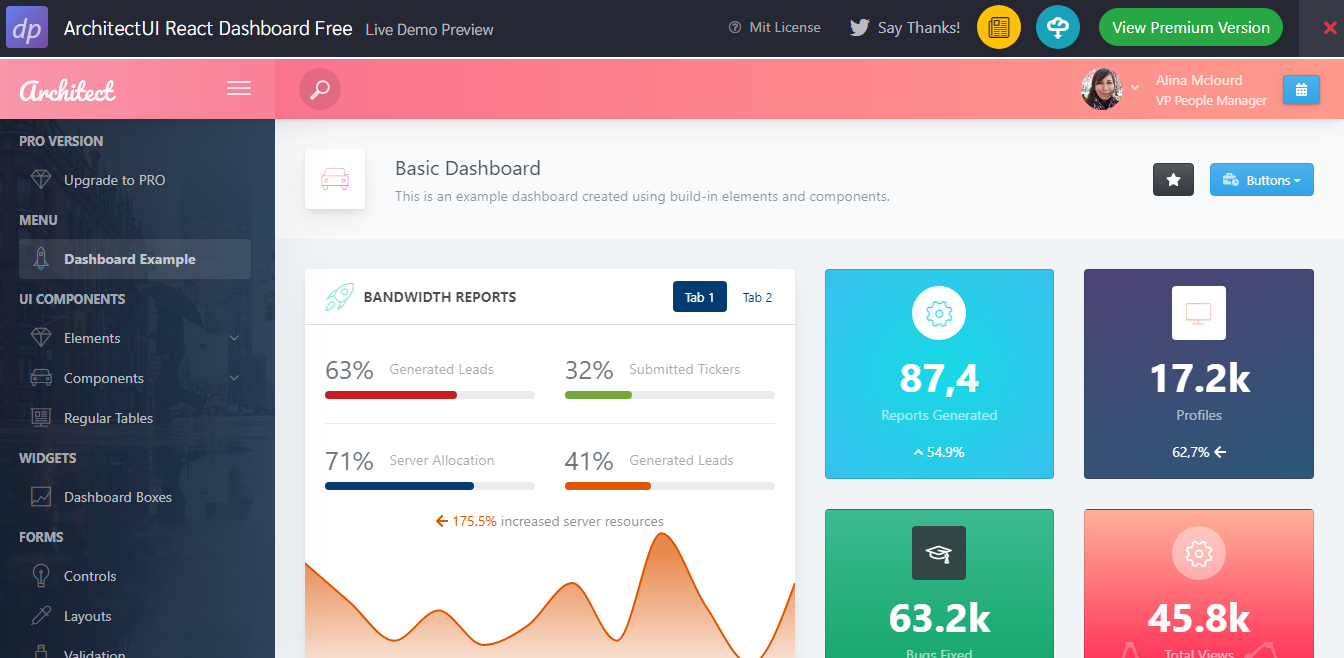Open user profile dropdown beside avatar
The image size is (1344, 658).
[x=1134, y=88]
